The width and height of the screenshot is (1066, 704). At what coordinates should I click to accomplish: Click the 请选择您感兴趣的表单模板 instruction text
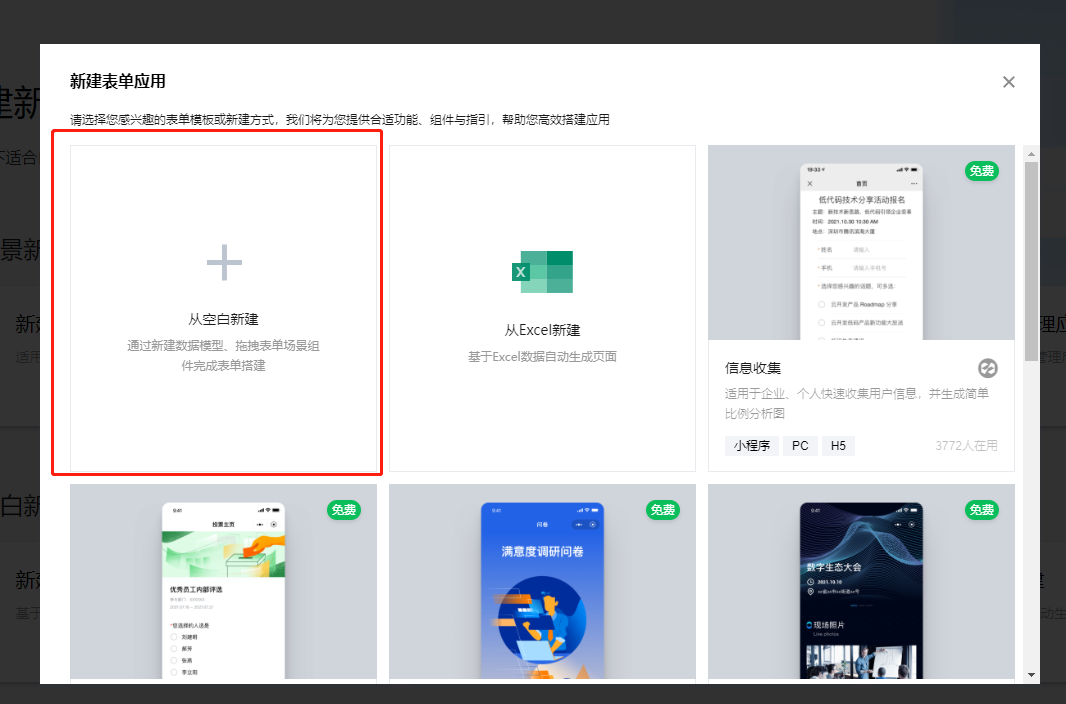click(x=340, y=120)
